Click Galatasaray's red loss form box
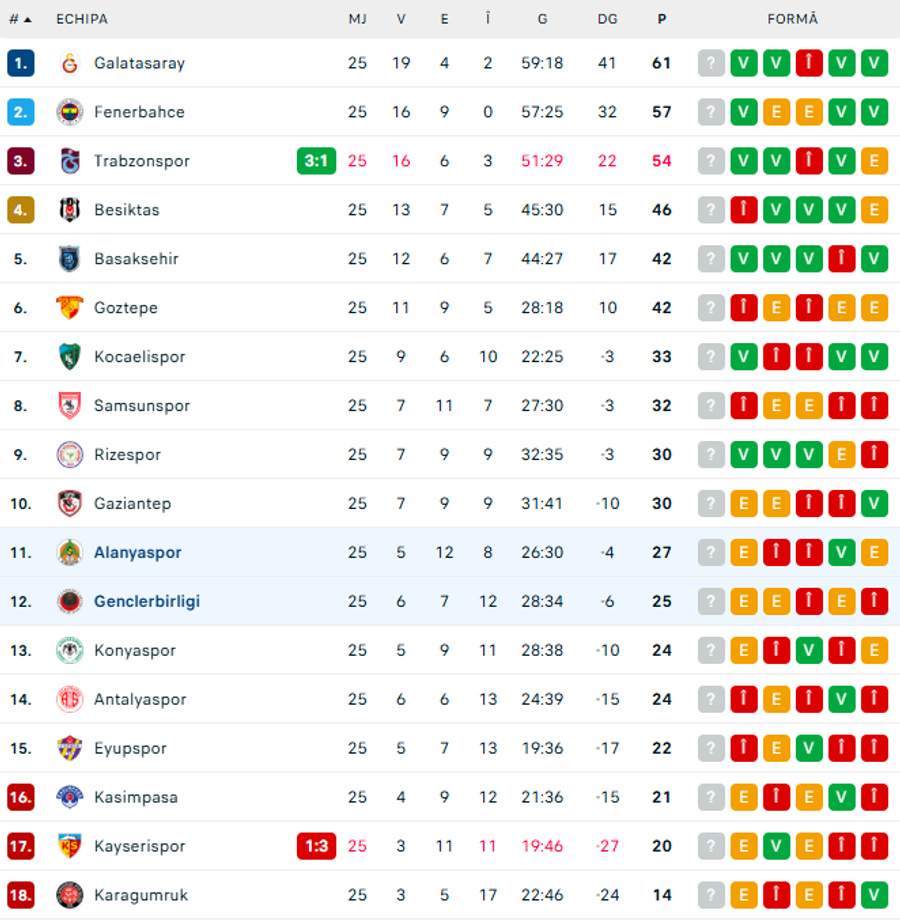 click(x=809, y=63)
